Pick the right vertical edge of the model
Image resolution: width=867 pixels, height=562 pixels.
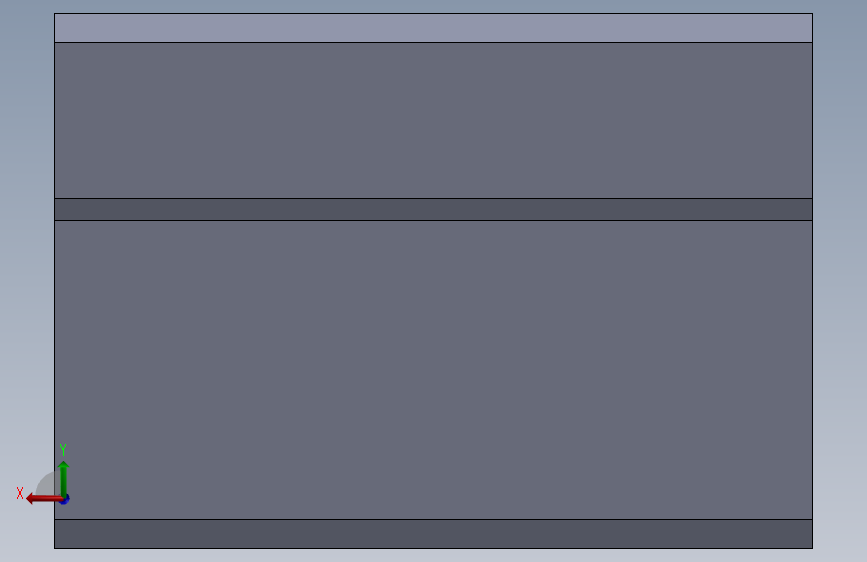coord(812,280)
